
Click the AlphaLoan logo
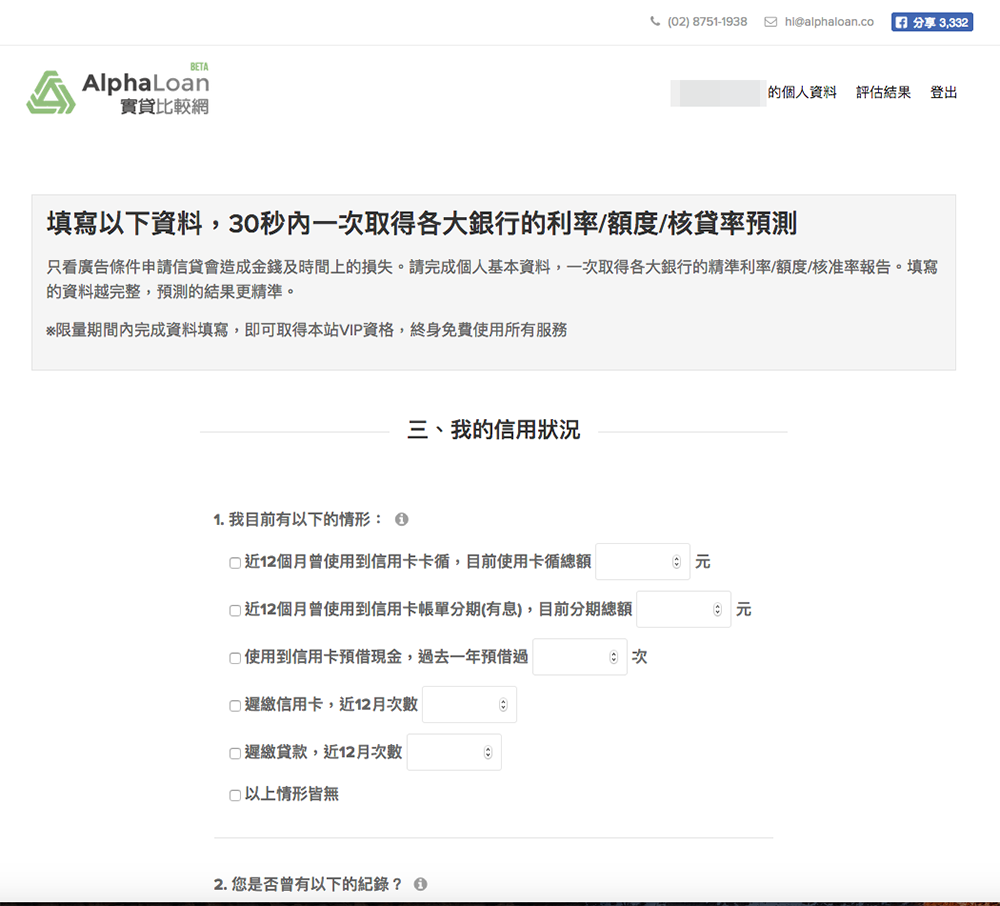[x=118, y=92]
